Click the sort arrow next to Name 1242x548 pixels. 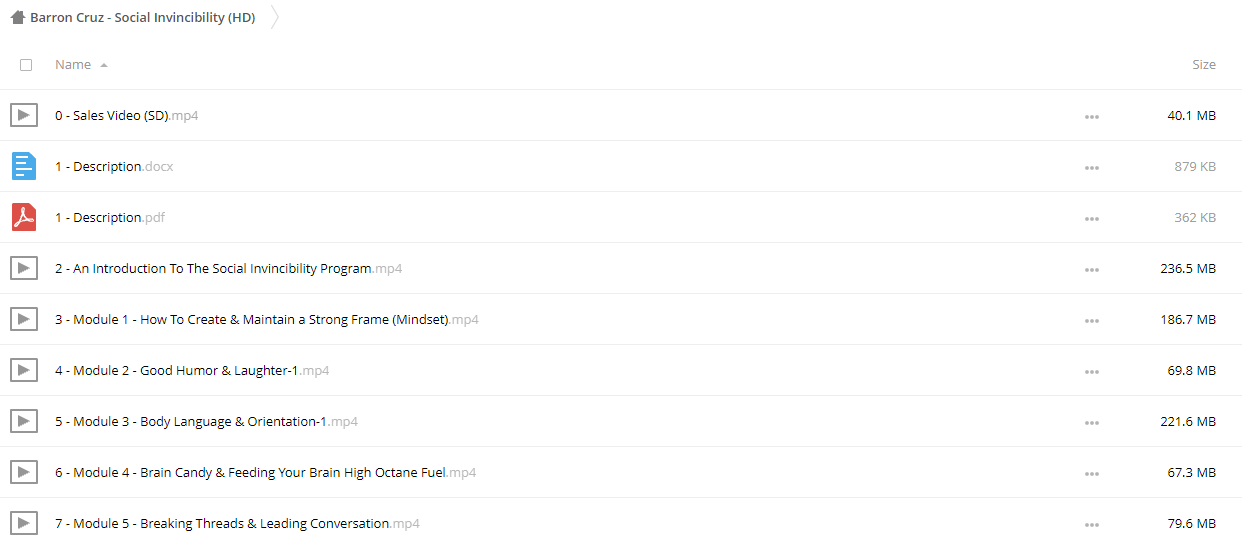click(x=104, y=65)
